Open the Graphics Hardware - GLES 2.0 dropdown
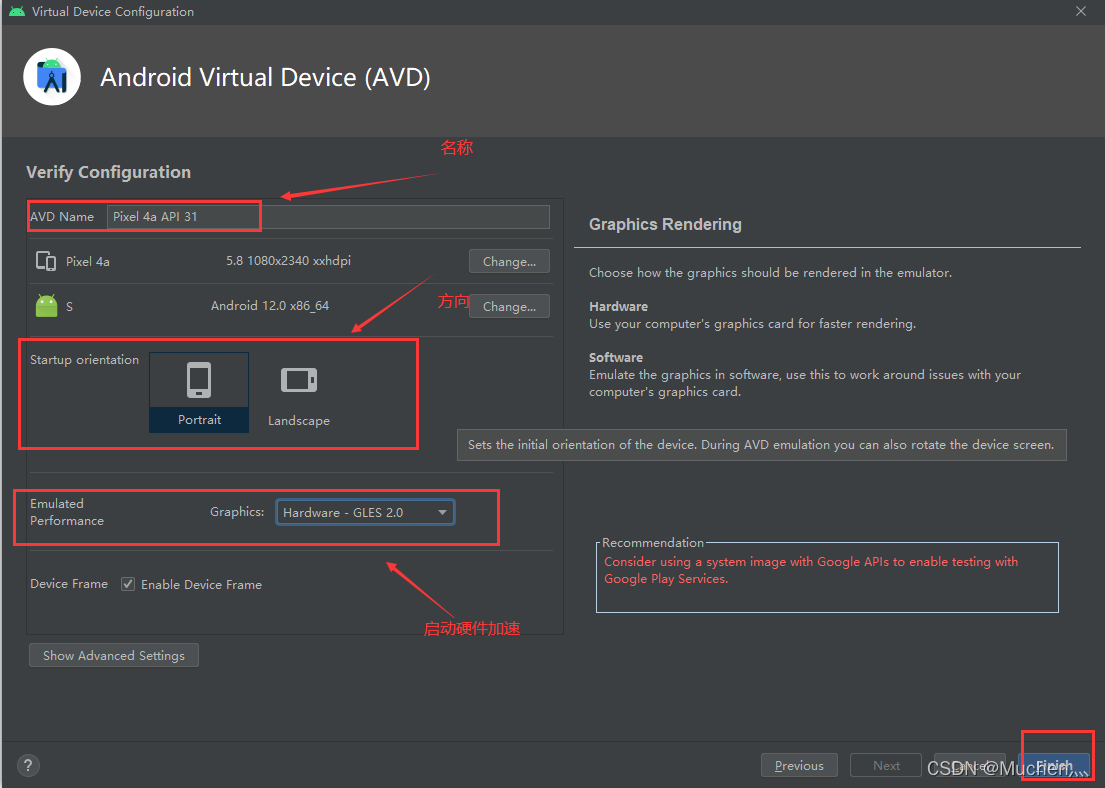 [x=365, y=512]
